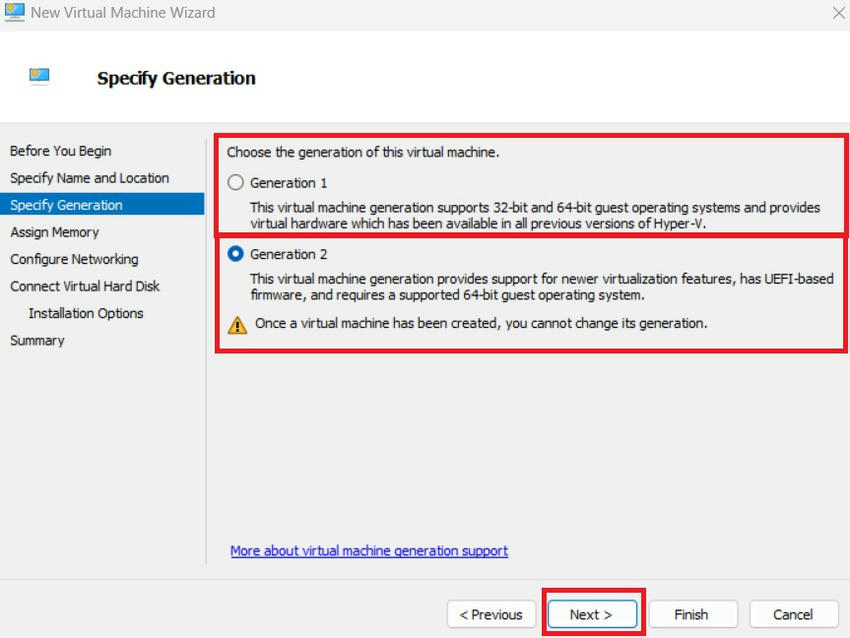Click the wizard icon in the title bar
850x638 pixels.
click(x=14, y=13)
